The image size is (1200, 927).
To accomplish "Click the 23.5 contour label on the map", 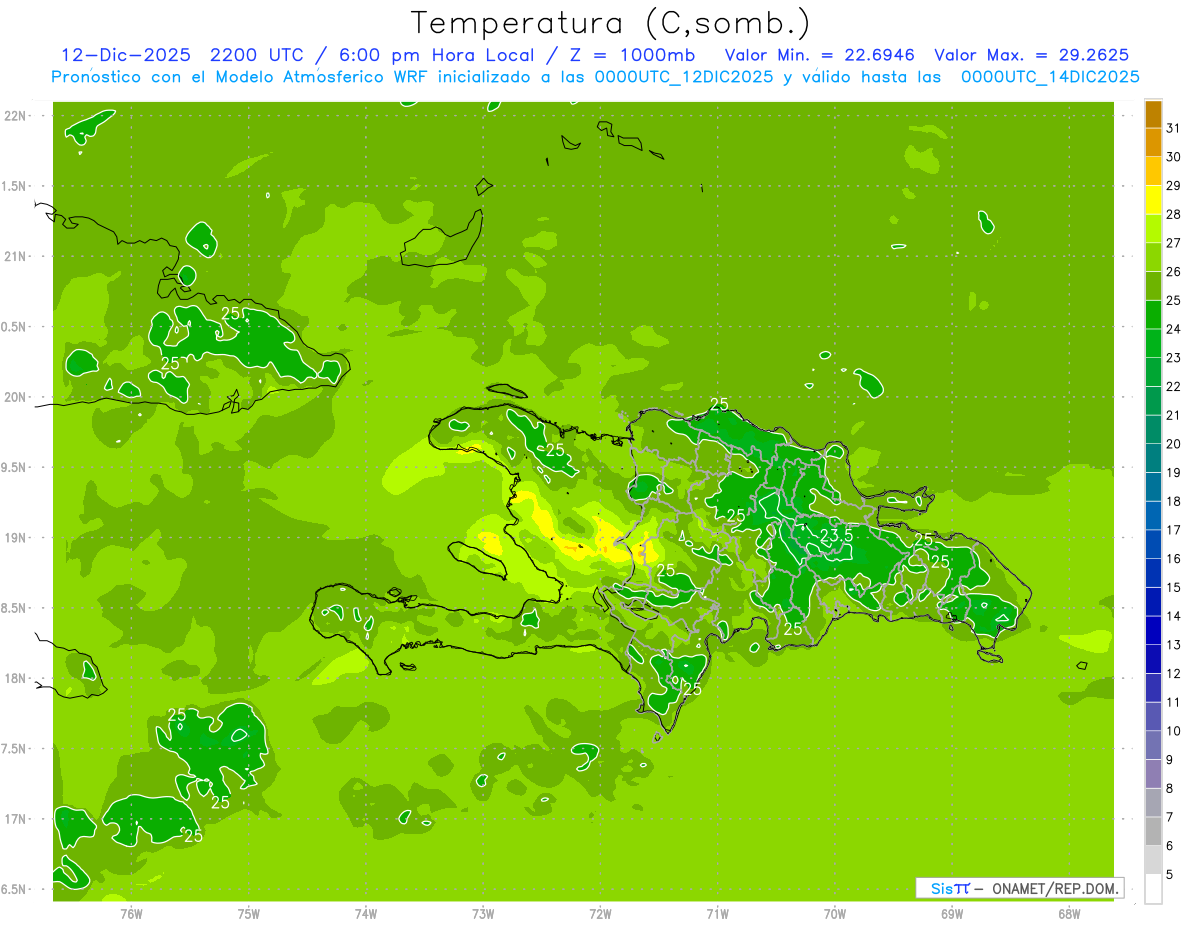I will point(836,536).
